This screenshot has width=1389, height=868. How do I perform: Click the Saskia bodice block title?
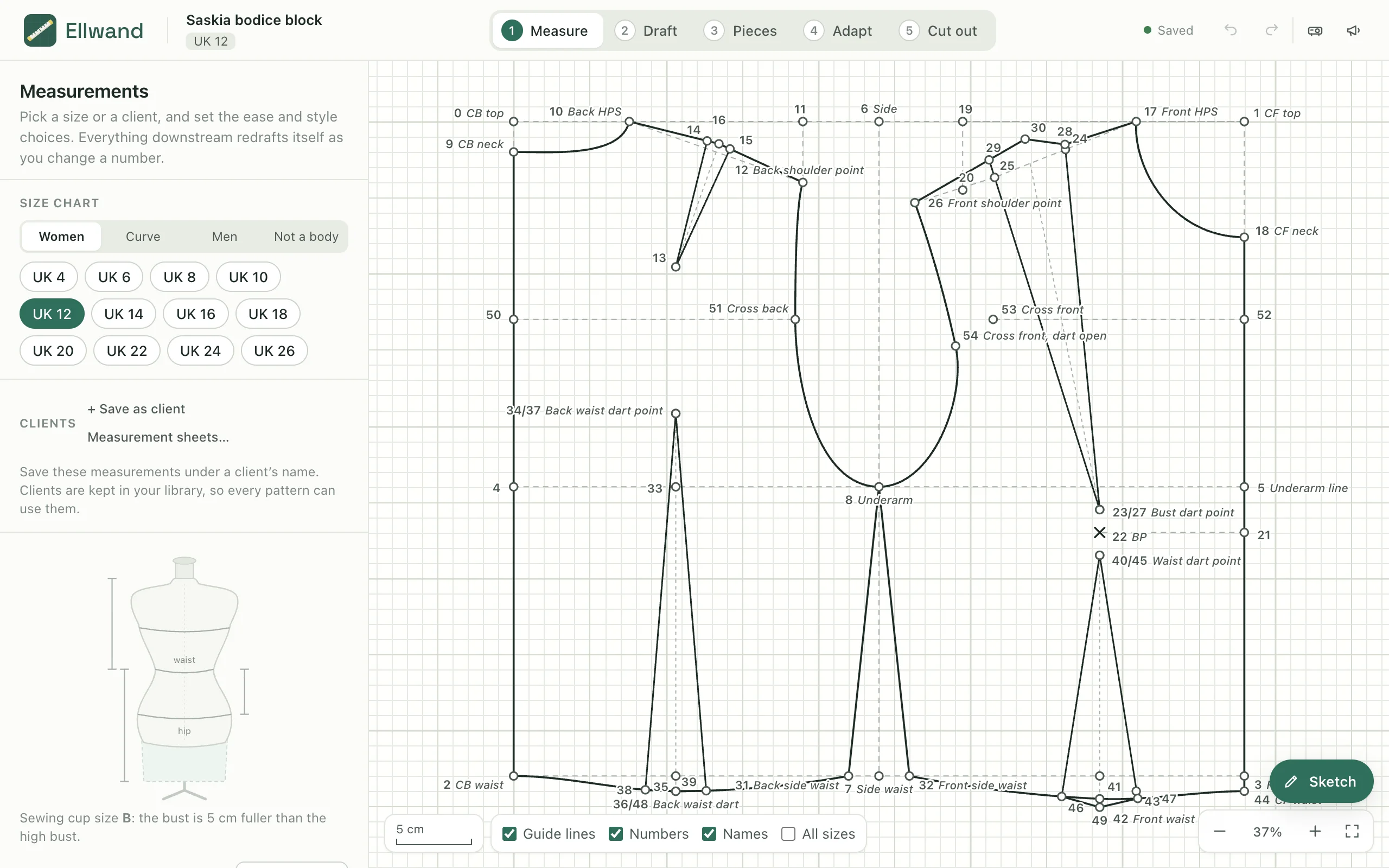(254, 20)
